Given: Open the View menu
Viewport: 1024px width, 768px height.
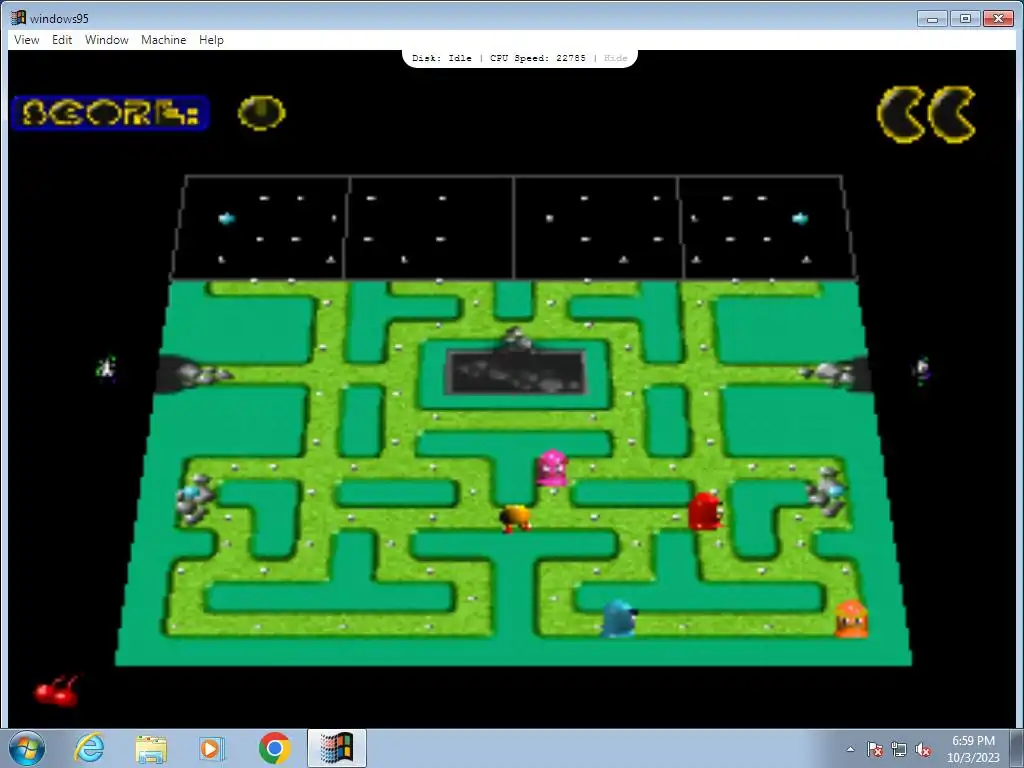Looking at the screenshot, I should (27, 40).
